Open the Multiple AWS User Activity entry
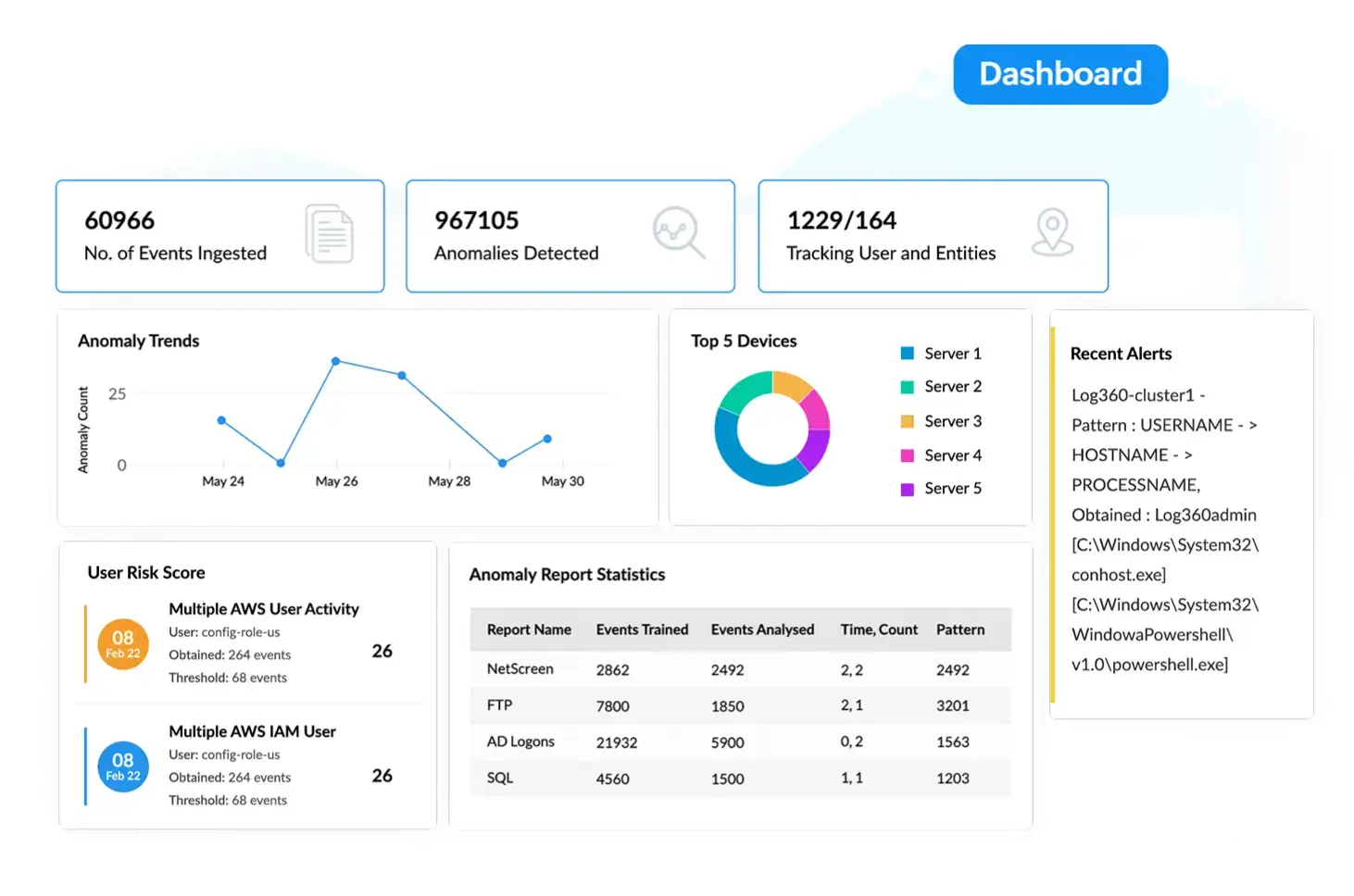1354x896 pixels. tap(264, 609)
